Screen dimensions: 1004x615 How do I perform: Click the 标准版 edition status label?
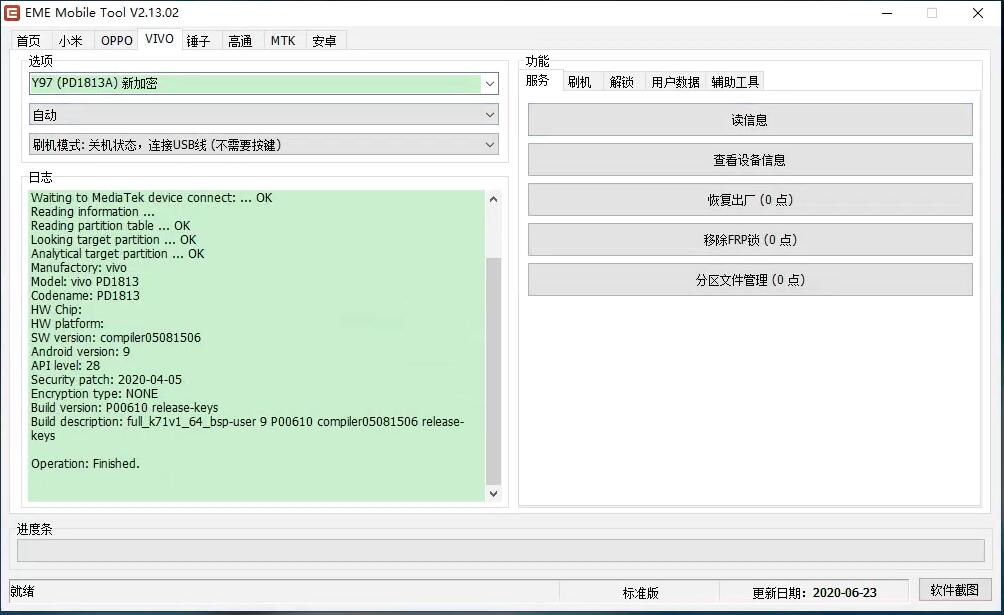tap(640, 593)
